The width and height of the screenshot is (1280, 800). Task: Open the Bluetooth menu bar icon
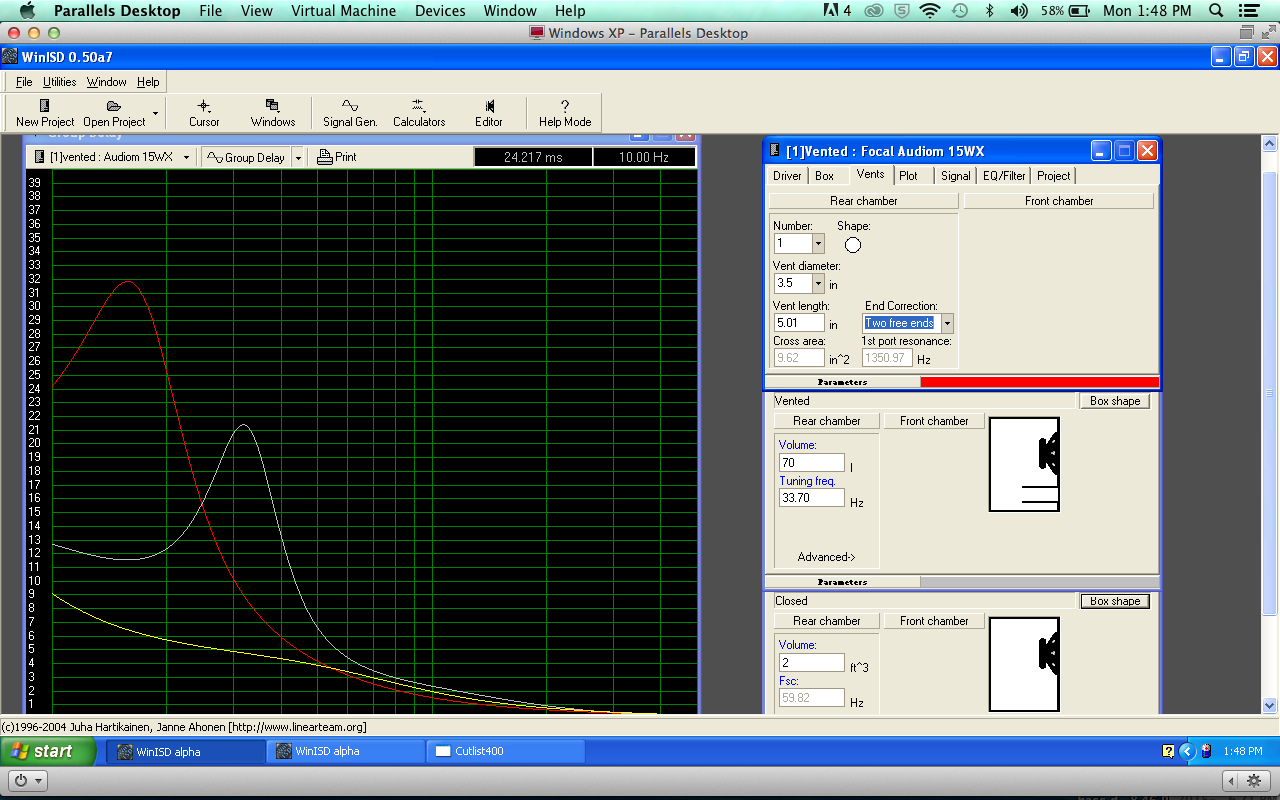pyautogui.click(x=990, y=11)
